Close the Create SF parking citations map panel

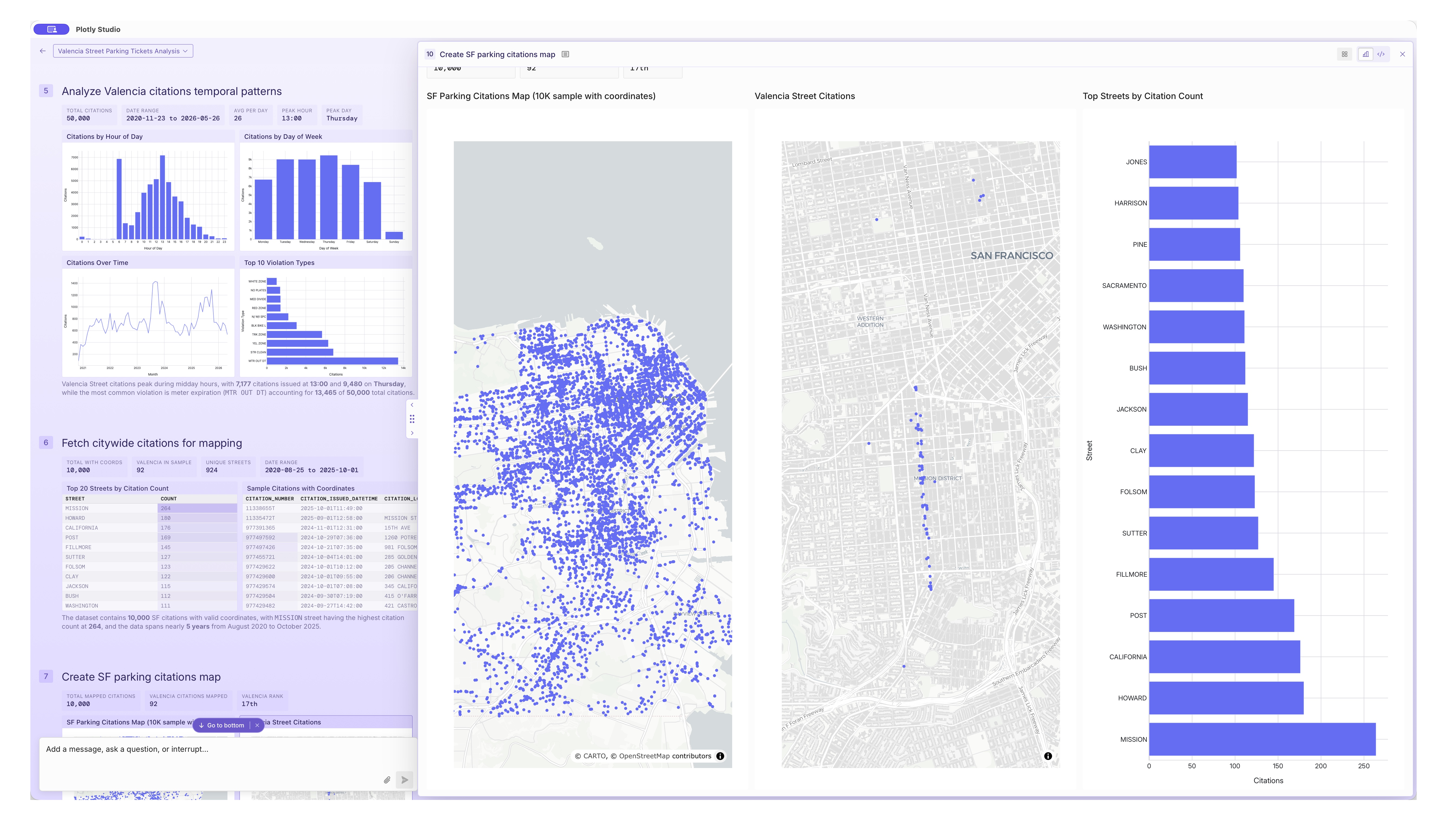(x=1403, y=54)
